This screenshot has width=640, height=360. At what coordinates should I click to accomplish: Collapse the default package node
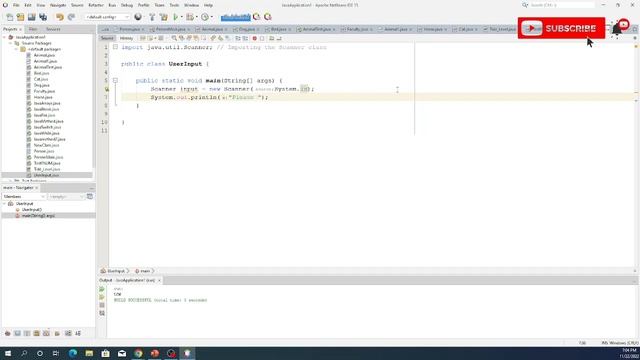click(x=16, y=49)
